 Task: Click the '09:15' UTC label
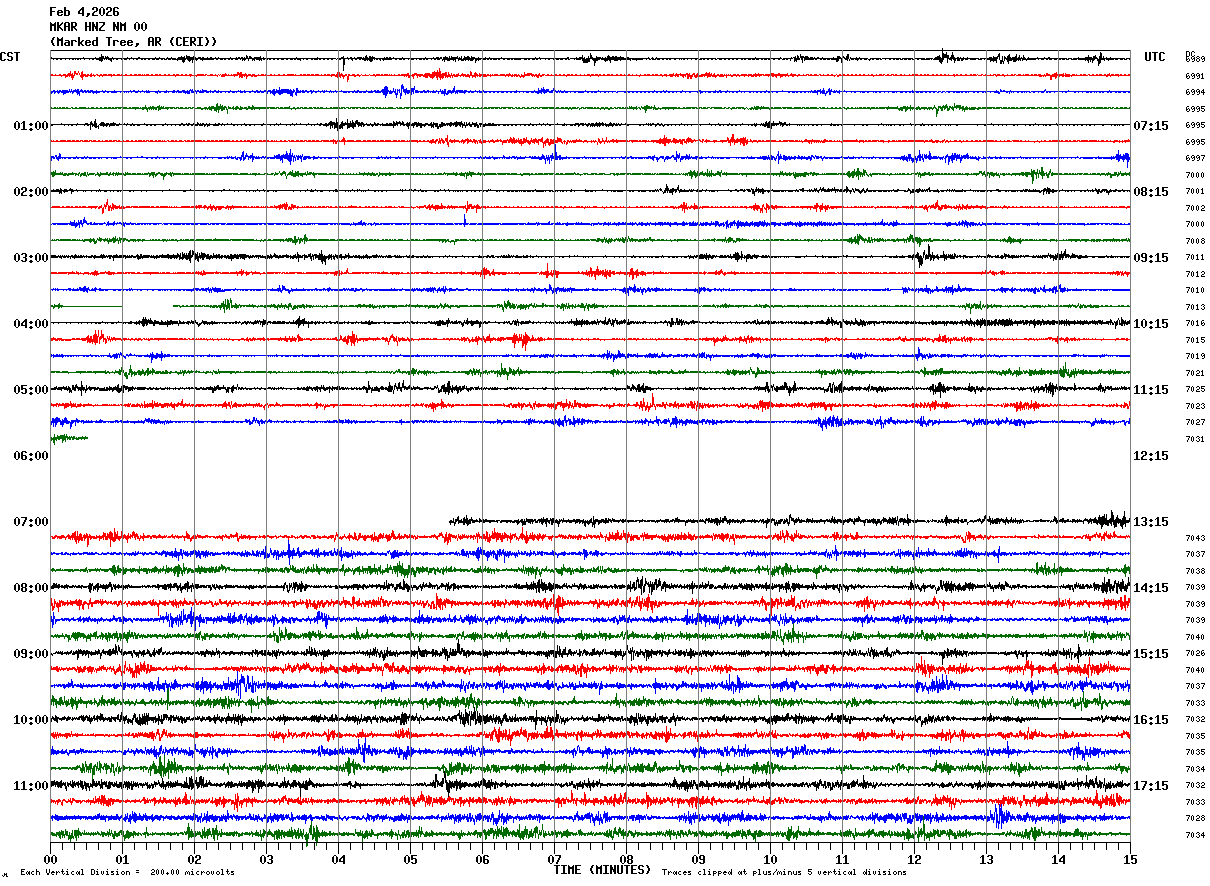1151,258
